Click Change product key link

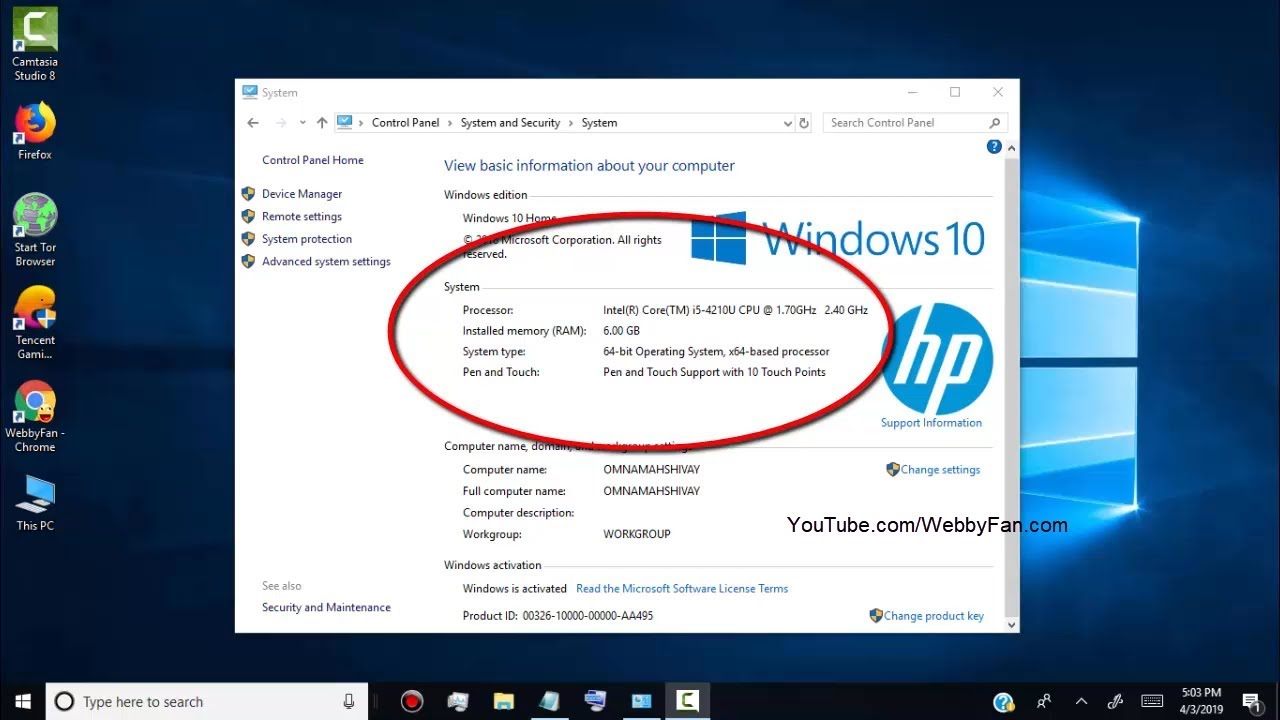pyautogui.click(x=933, y=616)
